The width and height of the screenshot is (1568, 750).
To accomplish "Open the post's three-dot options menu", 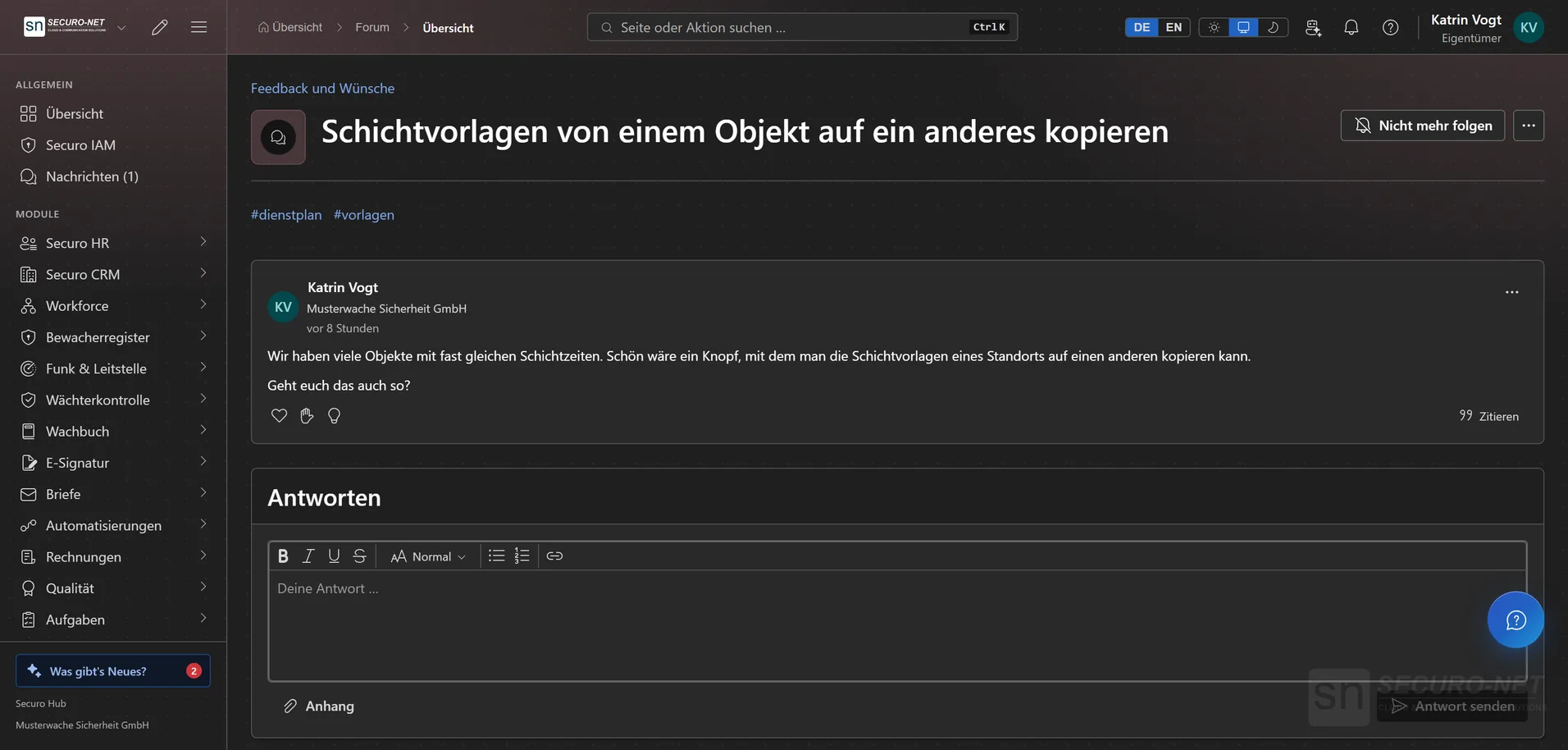I will (x=1511, y=292).
